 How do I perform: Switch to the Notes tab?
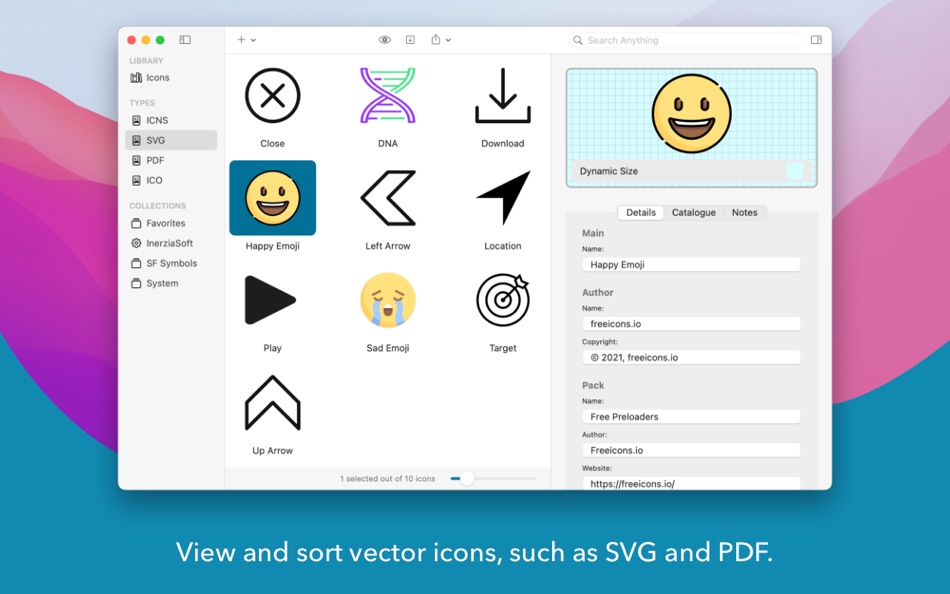745,213
